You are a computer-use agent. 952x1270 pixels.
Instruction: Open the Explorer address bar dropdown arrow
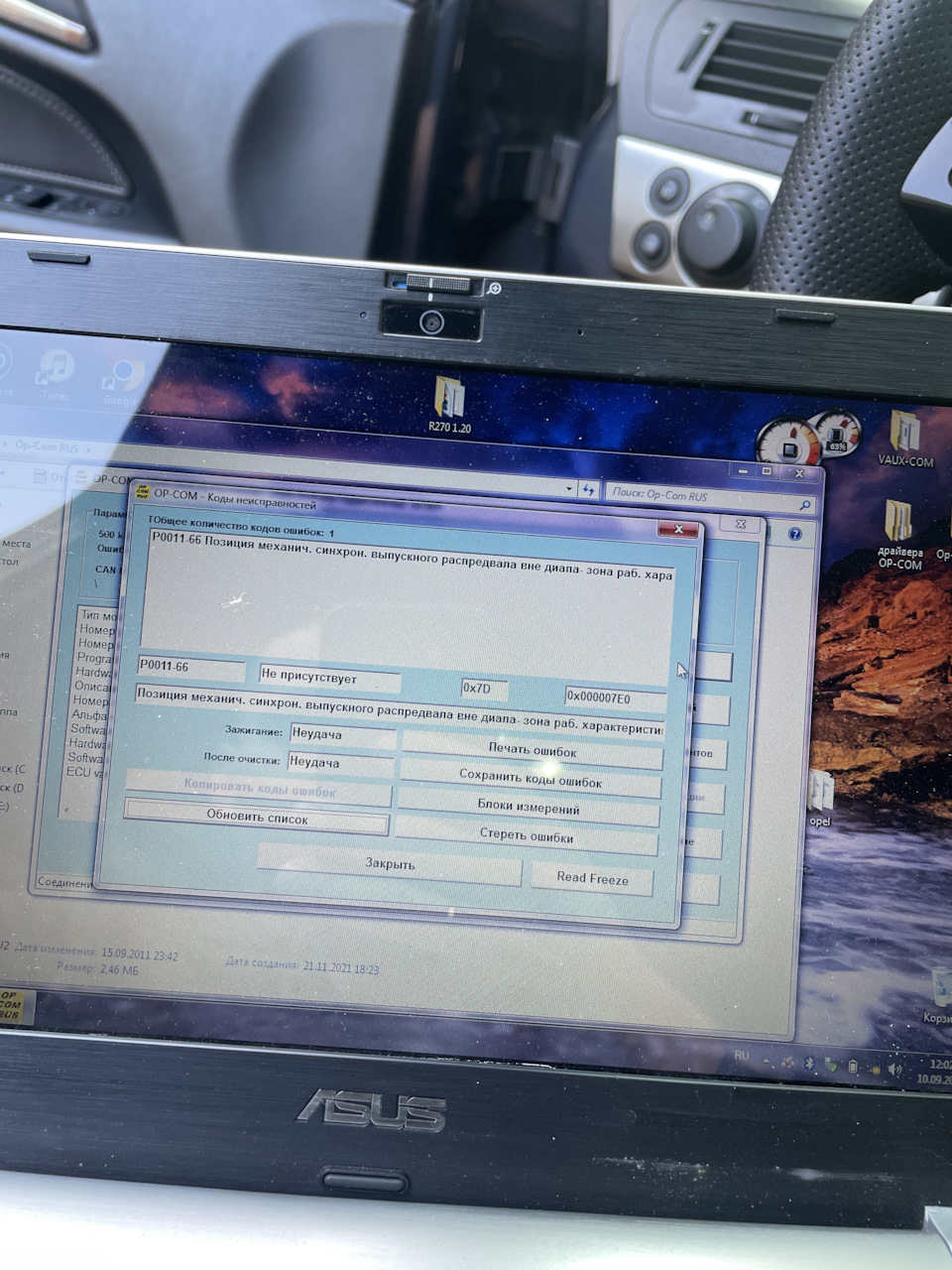coord(569,489)
